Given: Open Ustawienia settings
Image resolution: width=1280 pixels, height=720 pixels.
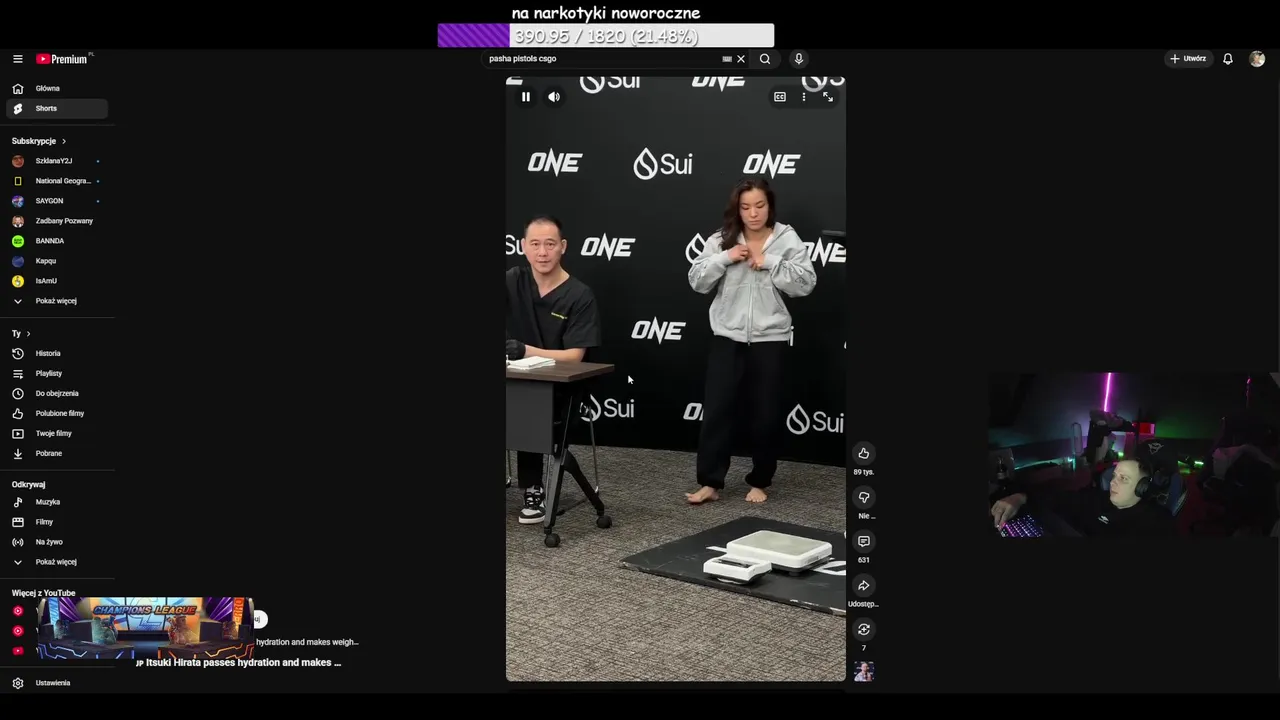Looking at the screenshot, I should (58, 683).
